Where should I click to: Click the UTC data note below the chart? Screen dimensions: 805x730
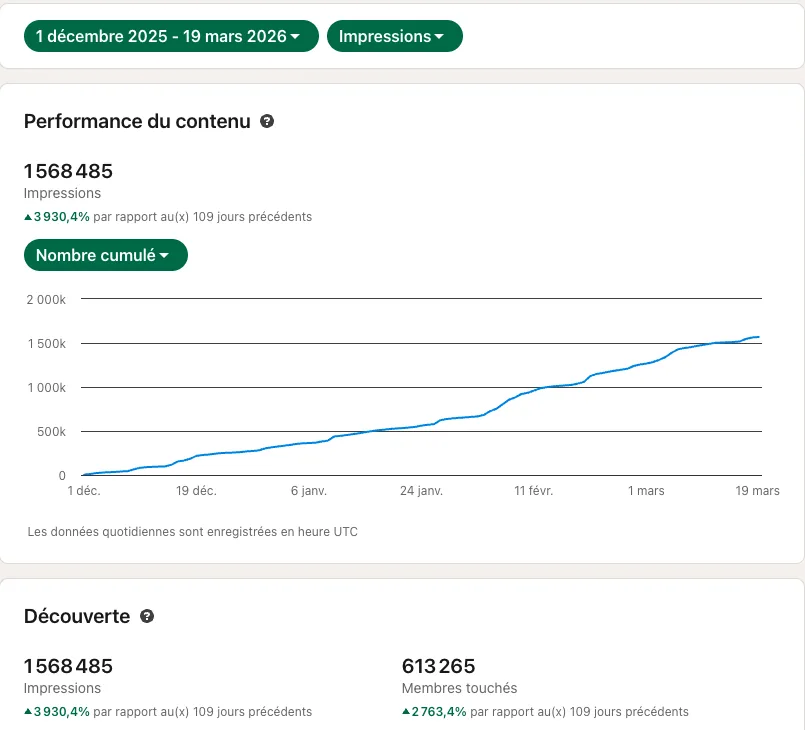[193, 531]
